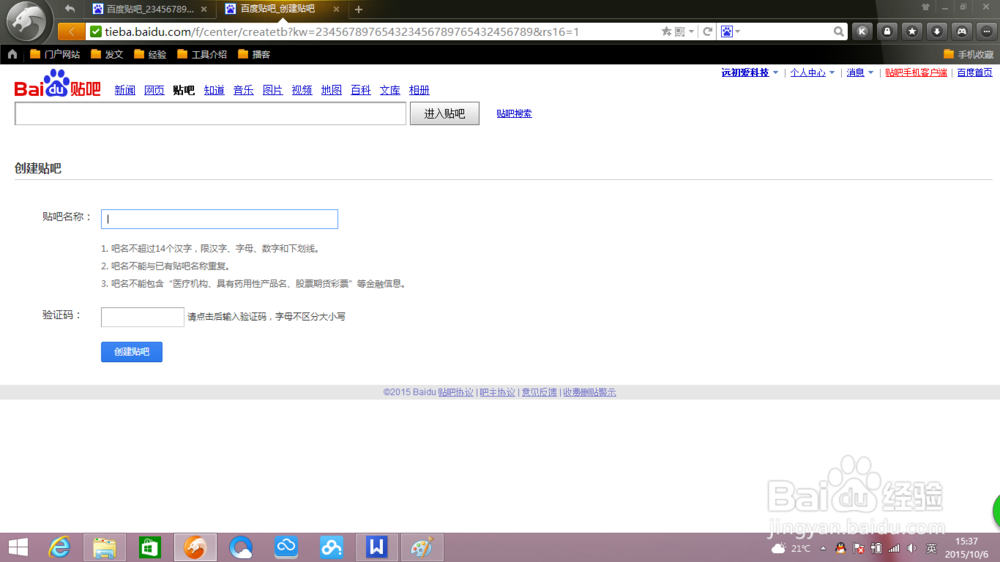Launch Internet Explorer from taskbar
Viewport: 1000px width, 562px height.
tap(59, 547)
